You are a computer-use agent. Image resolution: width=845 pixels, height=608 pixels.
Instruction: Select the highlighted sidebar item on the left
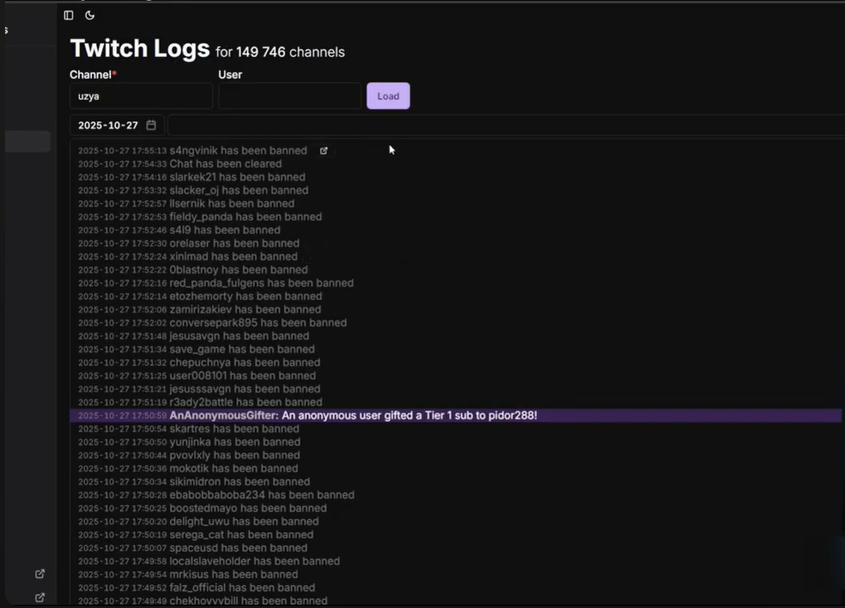tap(28, 142)
